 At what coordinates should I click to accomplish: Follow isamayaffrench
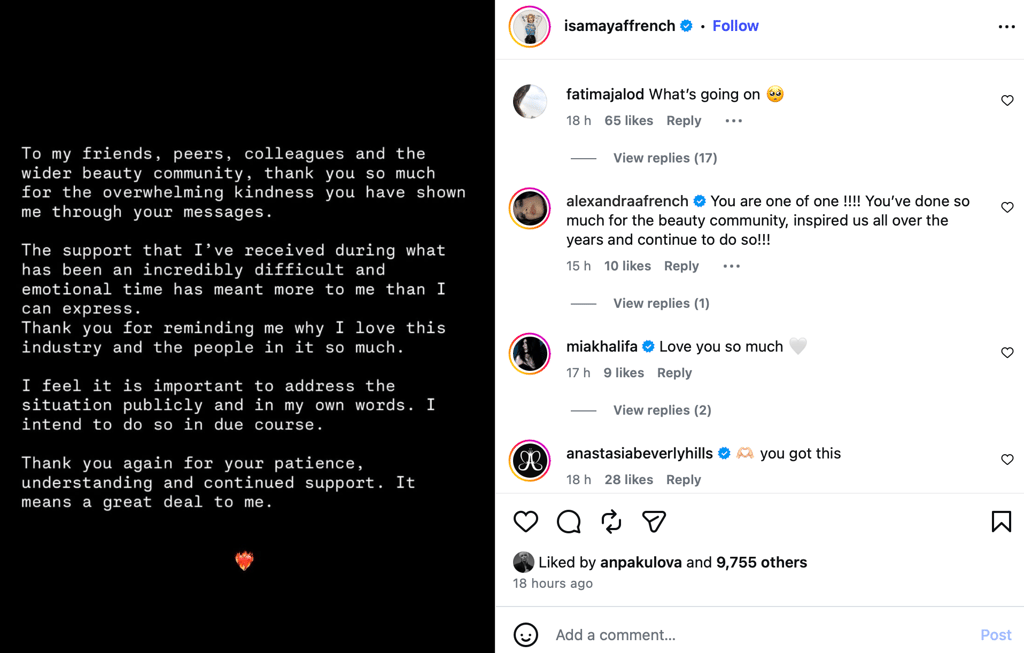pos(735,26)
